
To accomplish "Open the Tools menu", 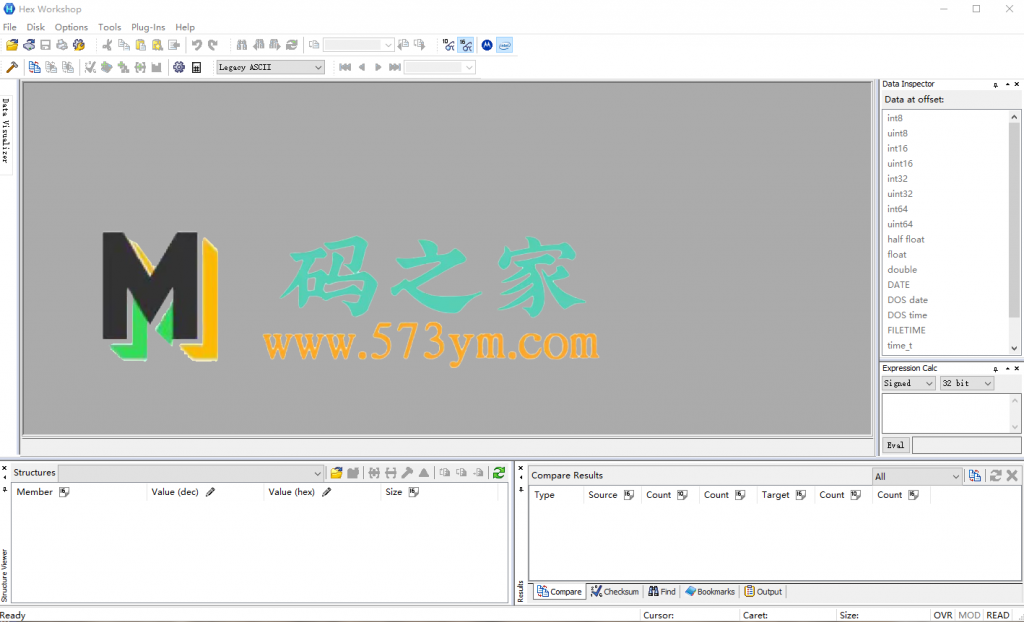I will (110, 27).
